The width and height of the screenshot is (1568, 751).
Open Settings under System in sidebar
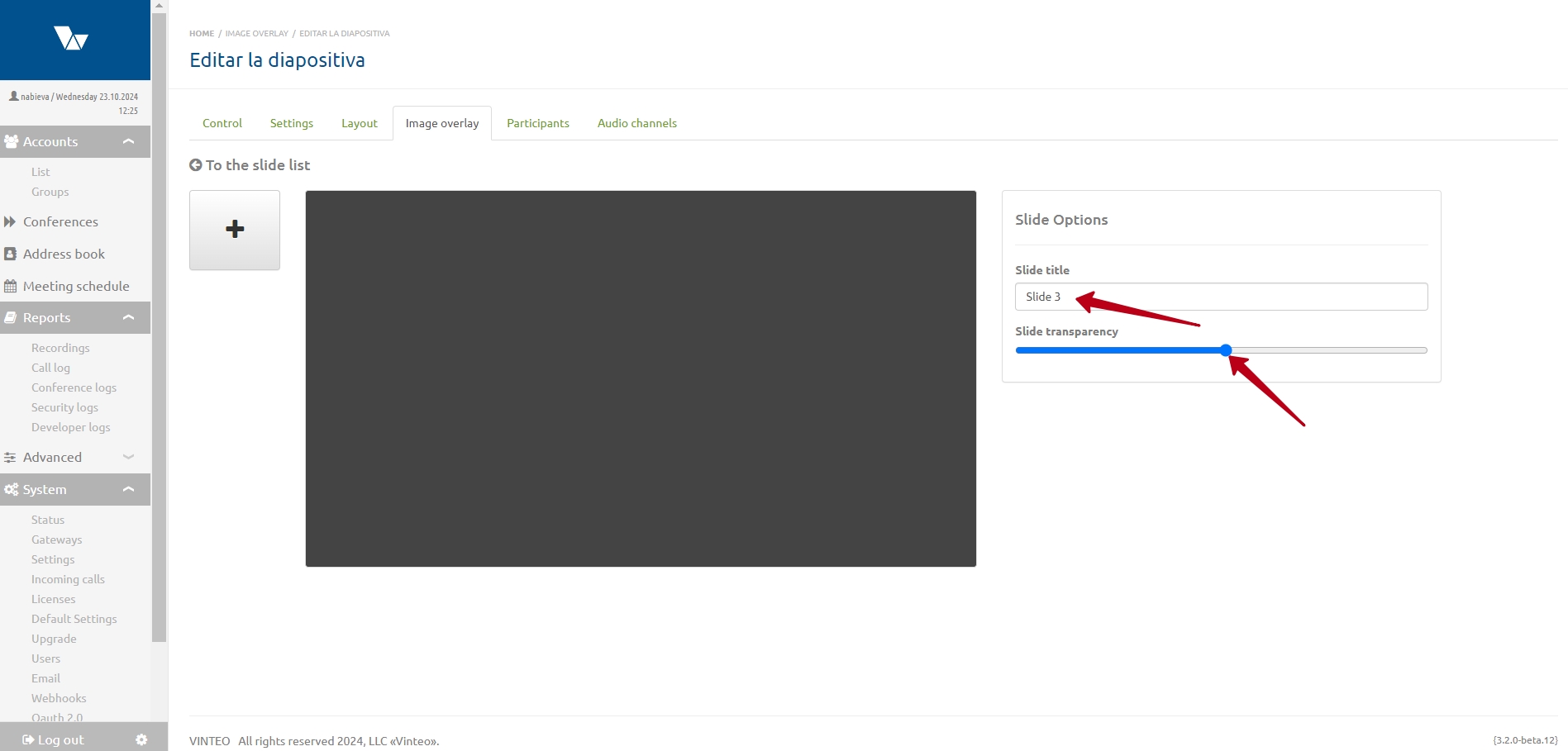coord(53,559)
